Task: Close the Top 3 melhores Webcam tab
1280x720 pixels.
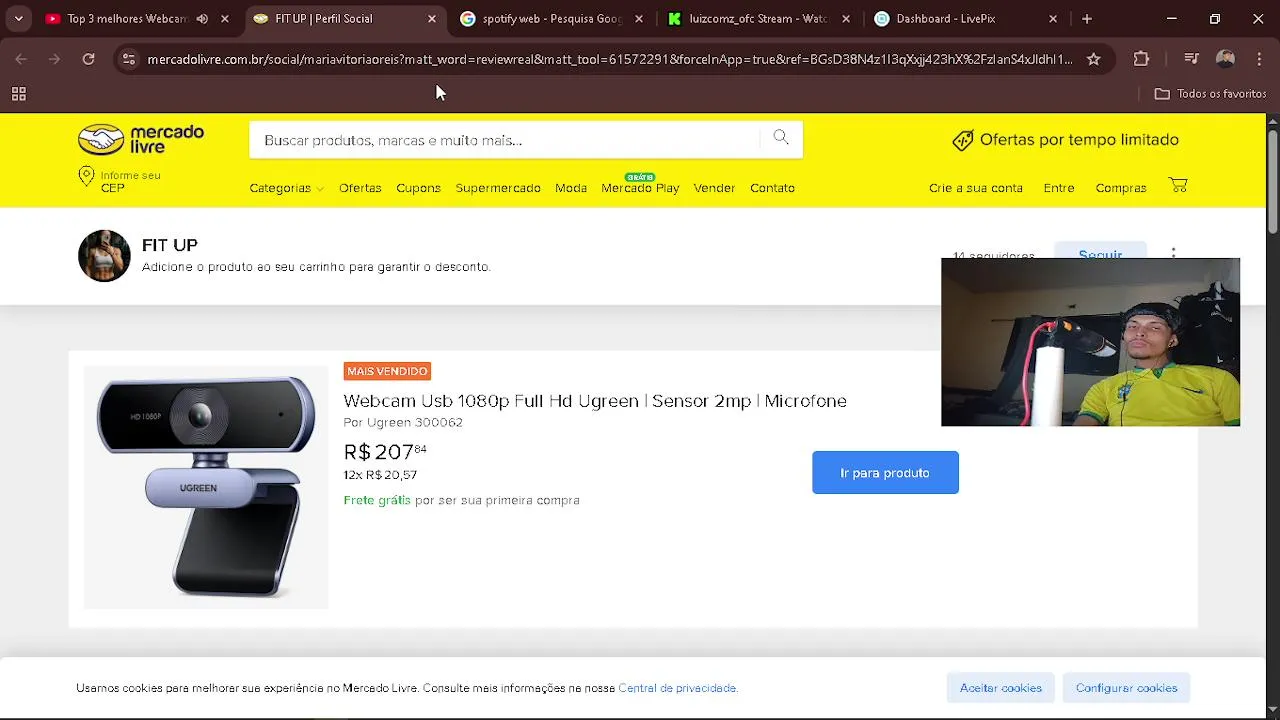Action: 225,18
